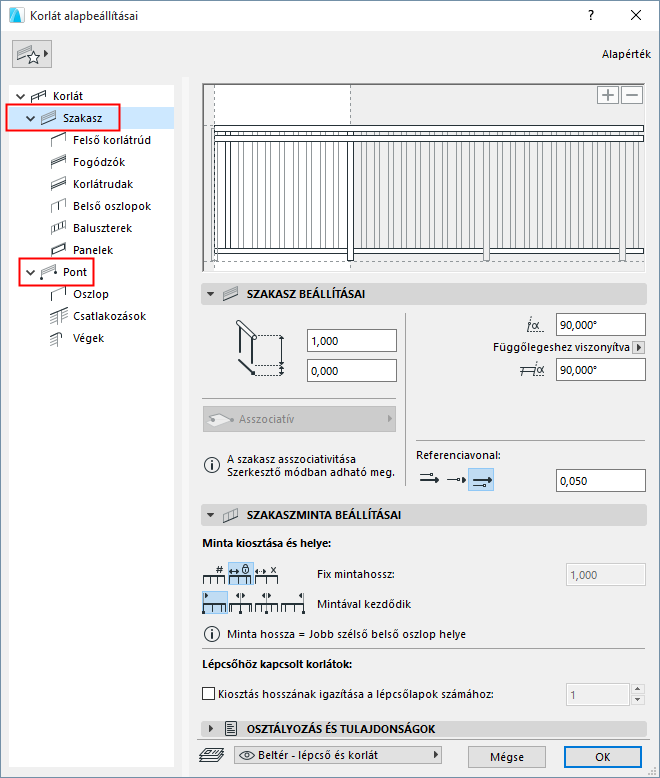Screen dimensions: 660x778
Task: Collapse SZAKASZMINTA BEÁLLÍTÁSAI panel
Action: tap(210, 515)
